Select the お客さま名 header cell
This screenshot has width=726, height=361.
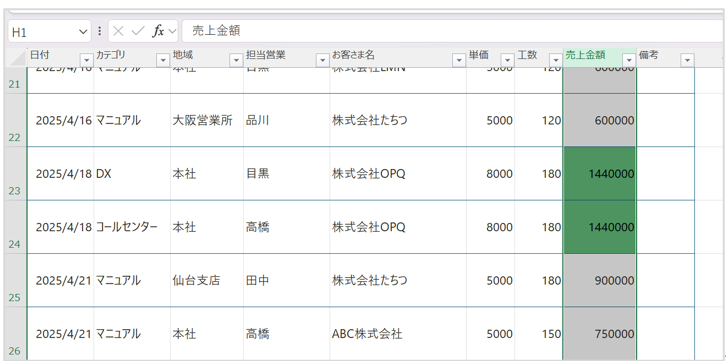click(398, 58)
